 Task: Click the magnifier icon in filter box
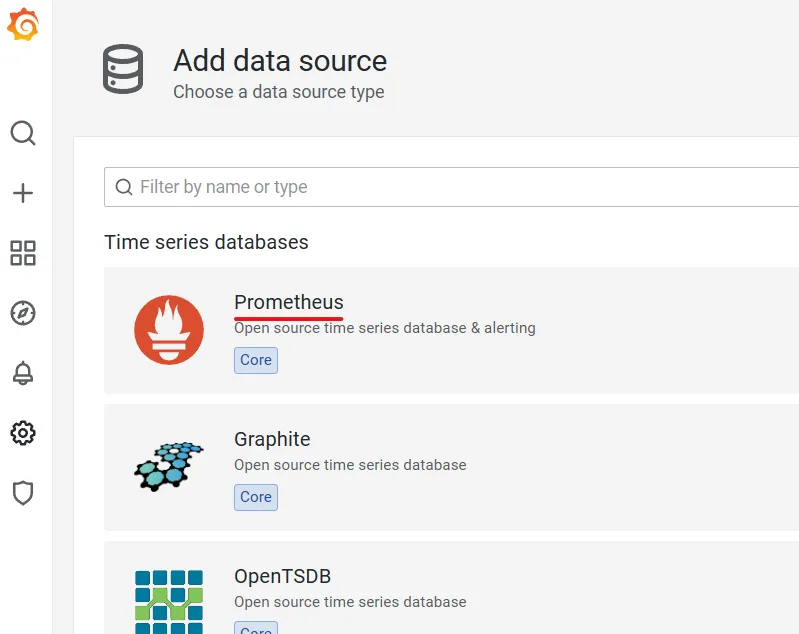(124, 187)
